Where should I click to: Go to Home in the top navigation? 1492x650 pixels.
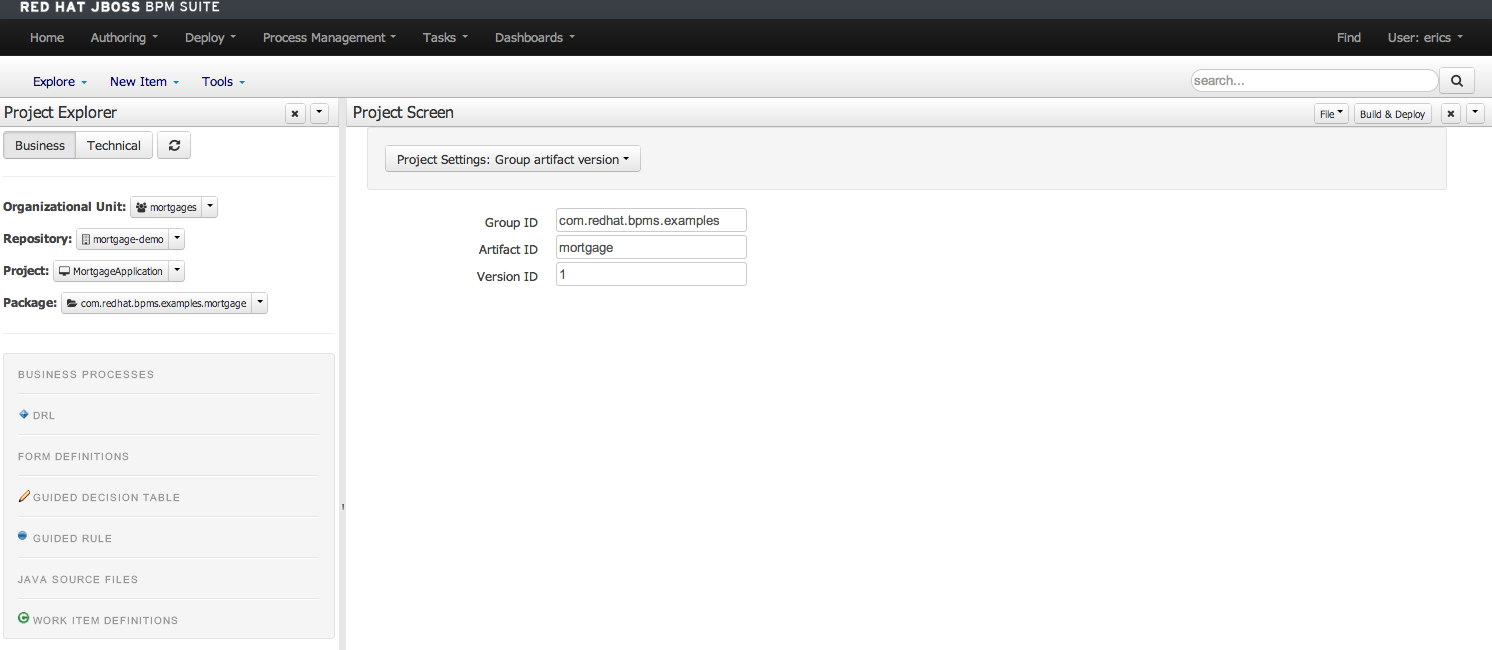47,38
